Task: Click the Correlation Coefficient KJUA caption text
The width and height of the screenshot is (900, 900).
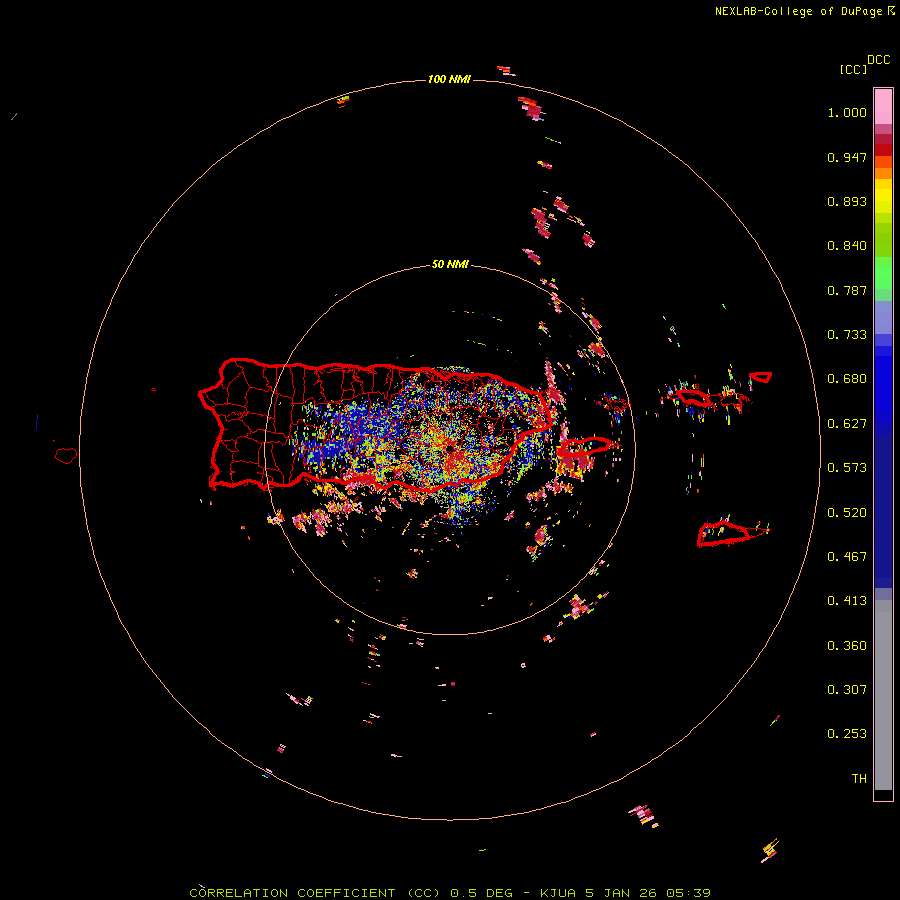Action: click(450, 893)
